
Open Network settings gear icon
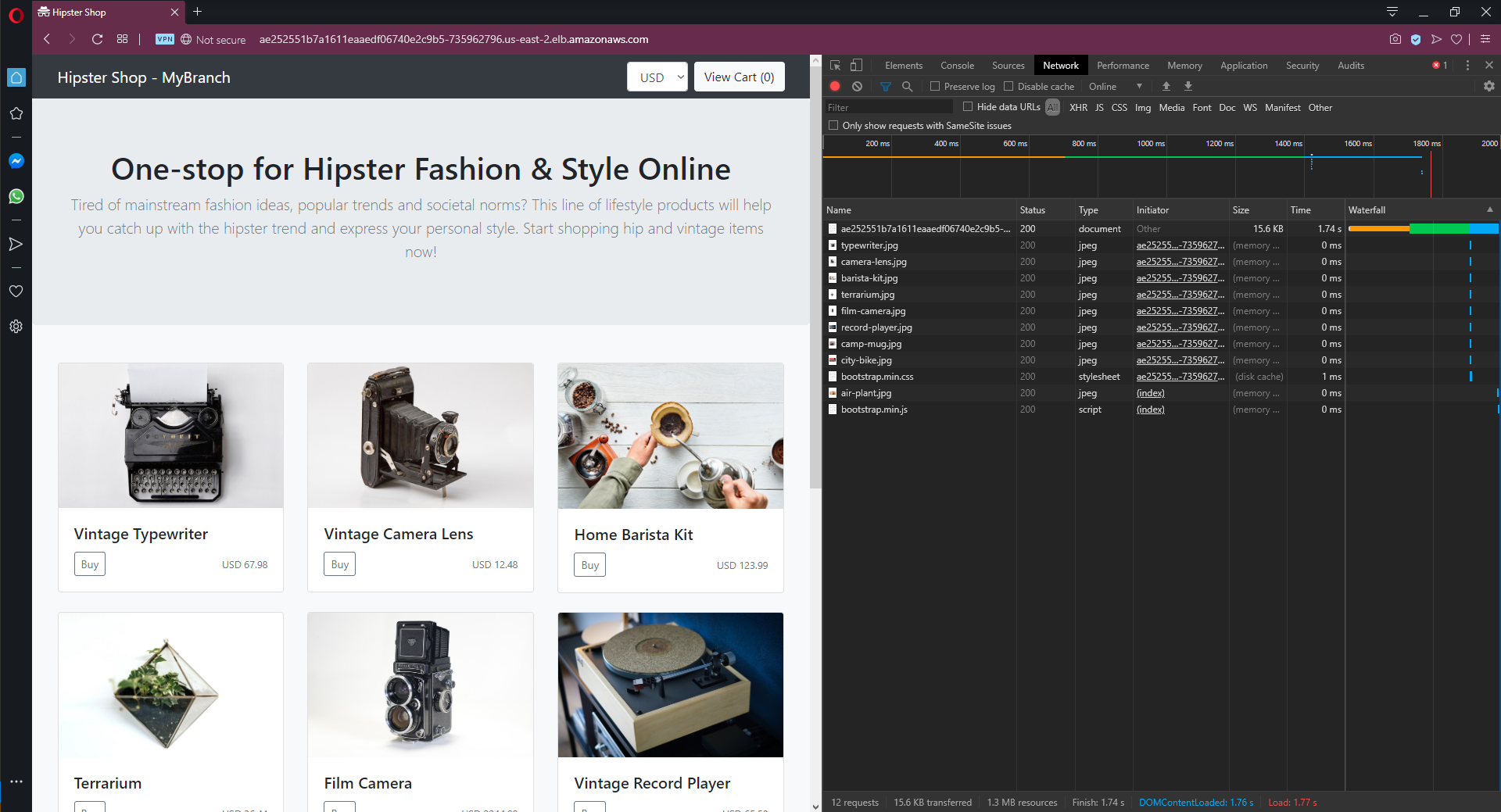[1488, 87]
